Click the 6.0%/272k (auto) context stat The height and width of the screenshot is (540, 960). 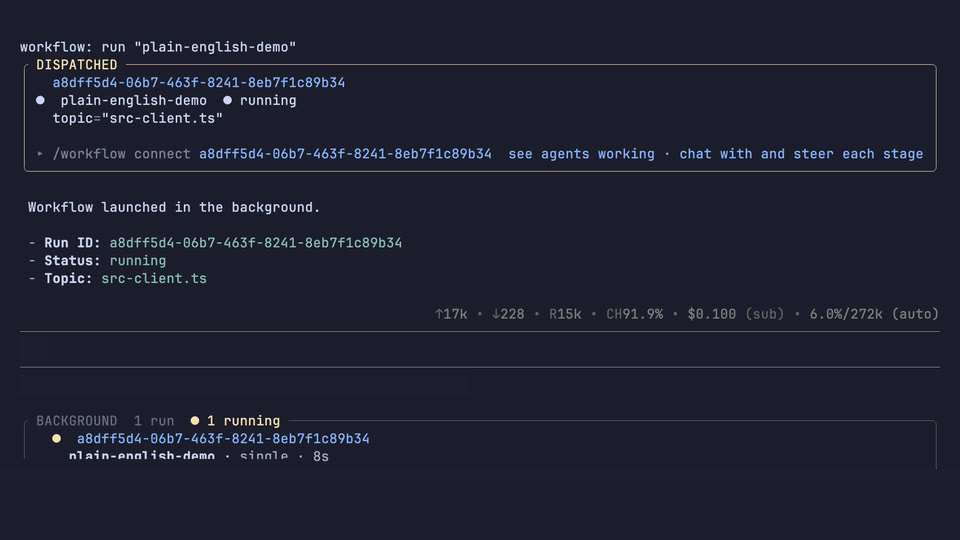[x=874, y=314]
